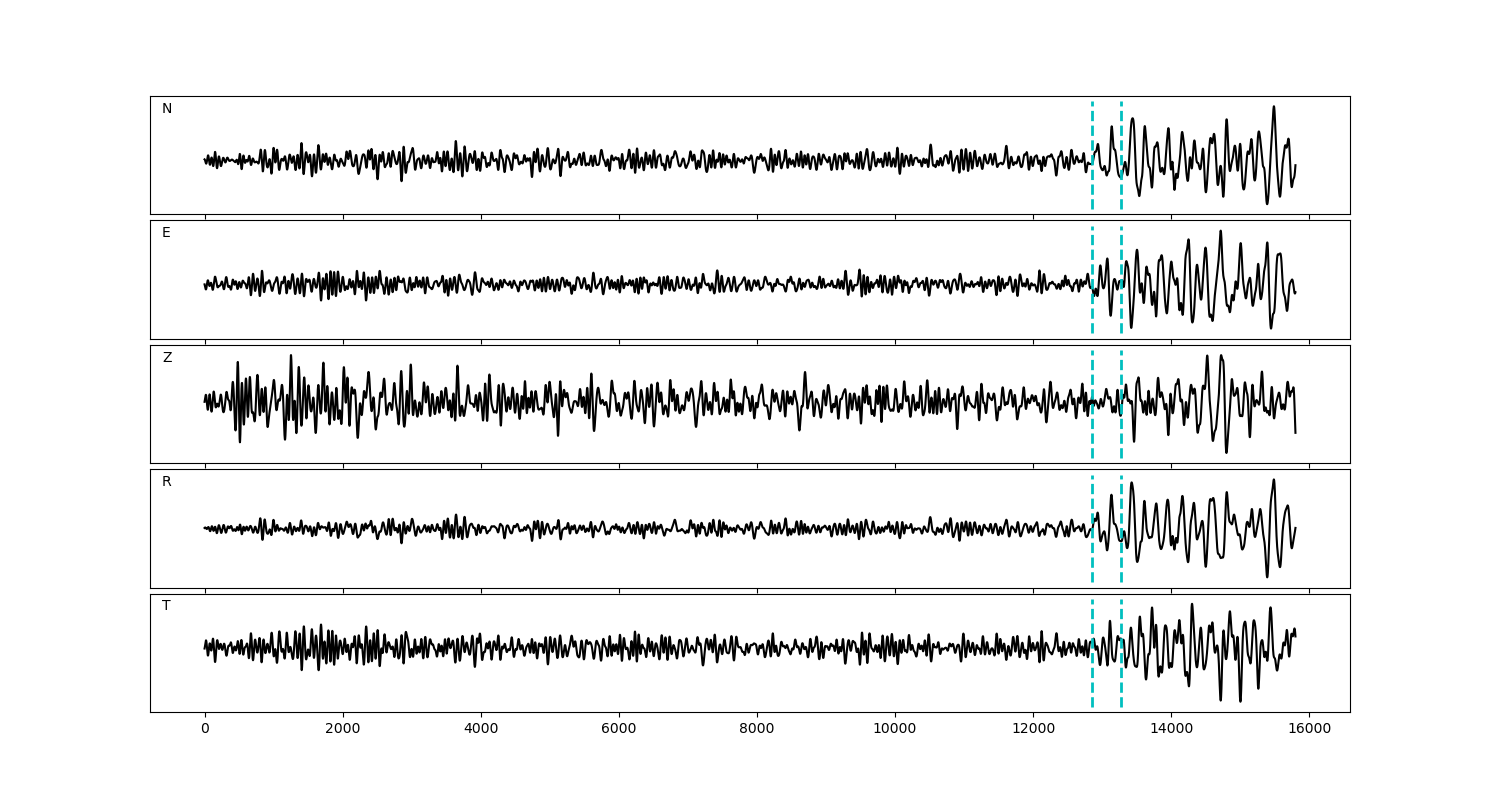Click the Z component panel label
Image resolution: width=1500 pixels, height=800 pixels.
tap(167, 358)
